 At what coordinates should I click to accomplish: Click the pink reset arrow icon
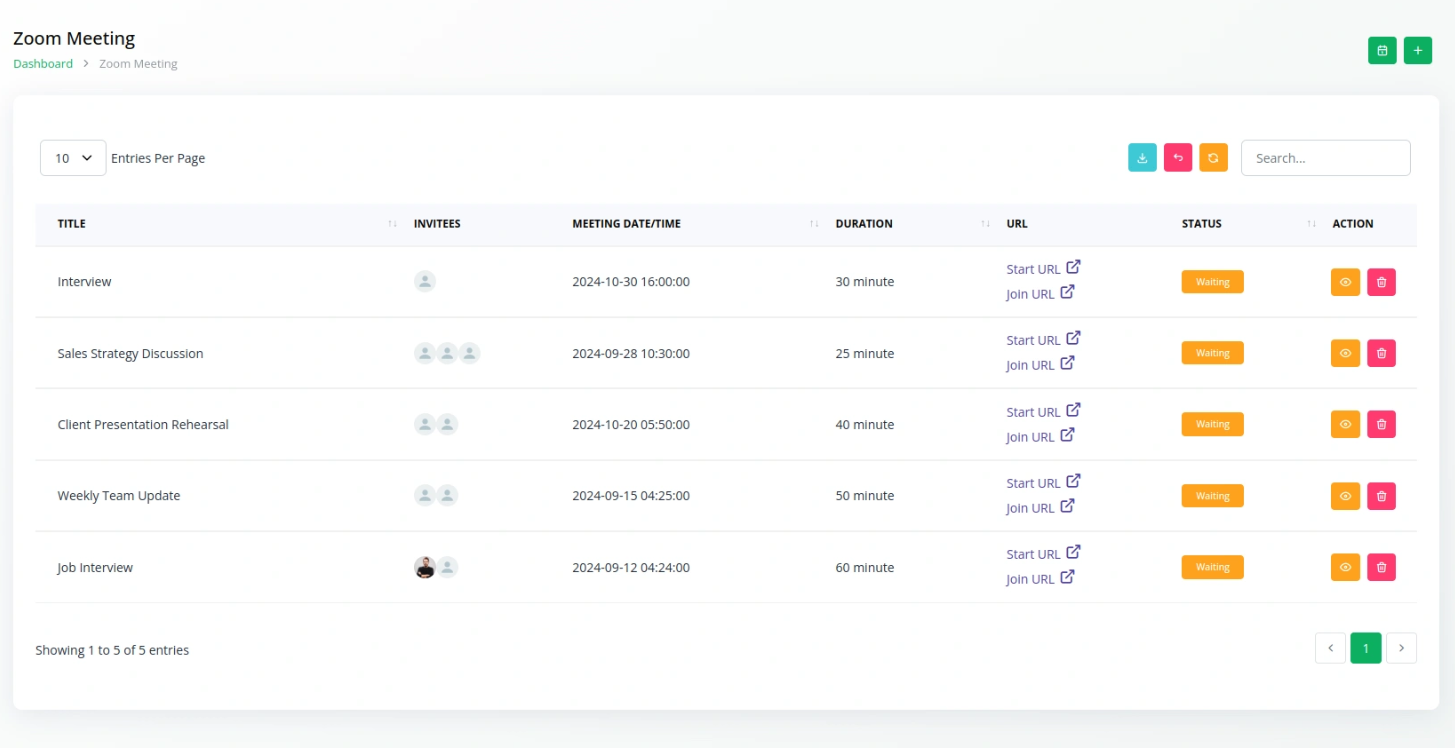pyautogui.click(x=1178, y=158)
